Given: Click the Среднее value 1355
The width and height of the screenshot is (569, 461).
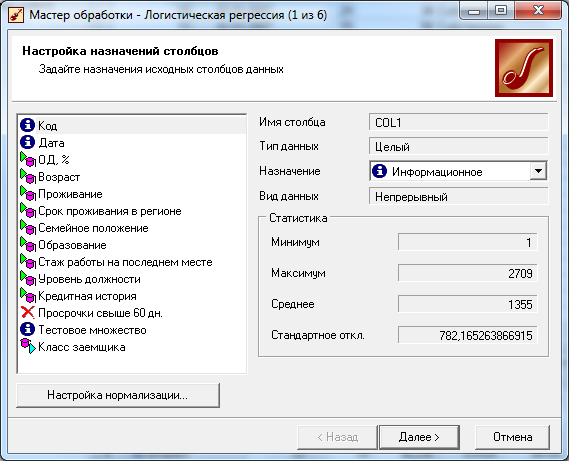Looking at the screenshot, I should (468, 304).
